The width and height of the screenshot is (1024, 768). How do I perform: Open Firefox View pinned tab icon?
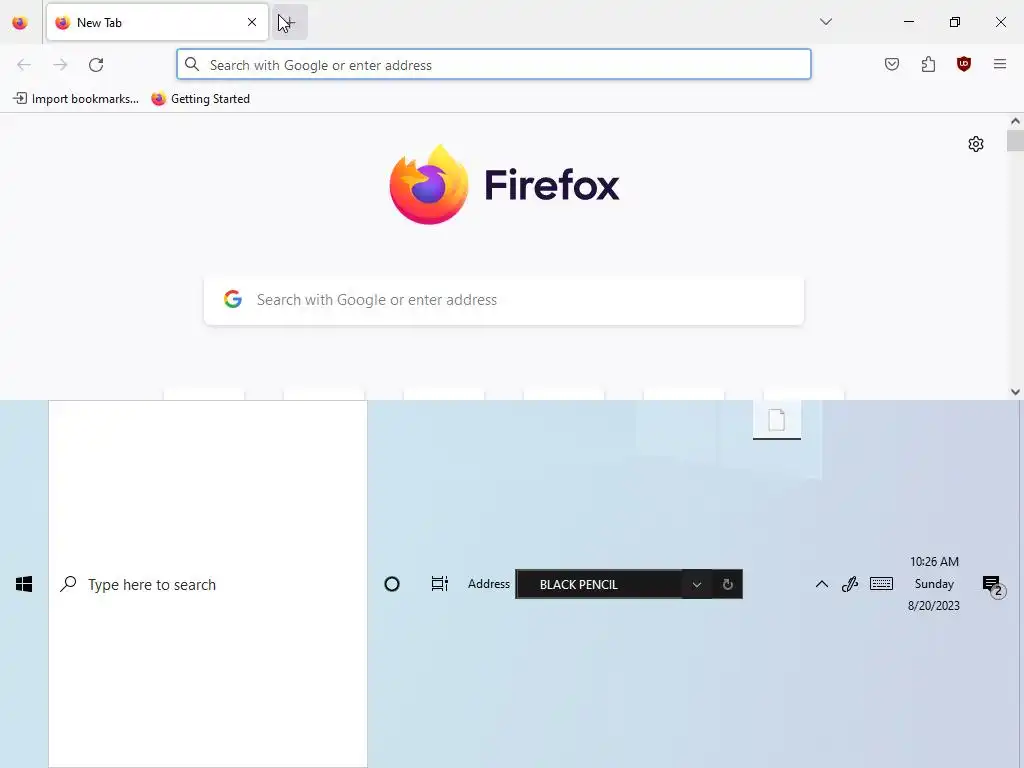[x=20, y=23]
